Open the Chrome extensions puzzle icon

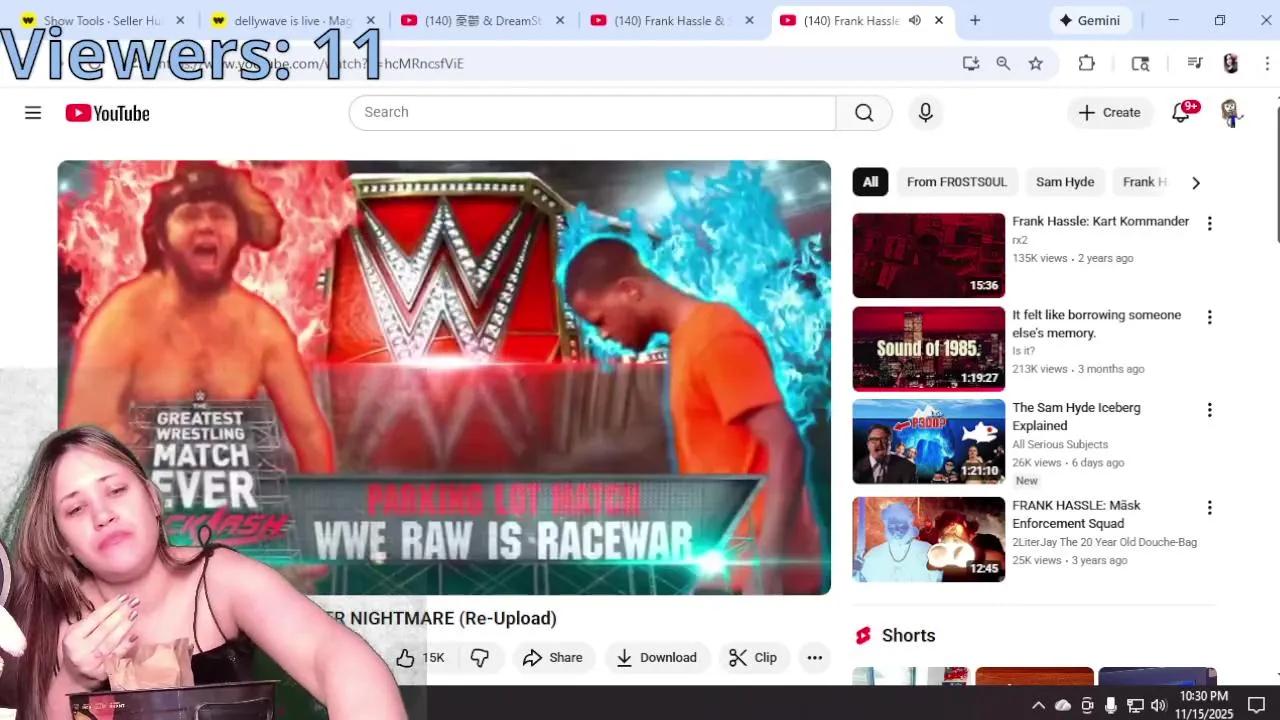click(x=1087, y=63)
